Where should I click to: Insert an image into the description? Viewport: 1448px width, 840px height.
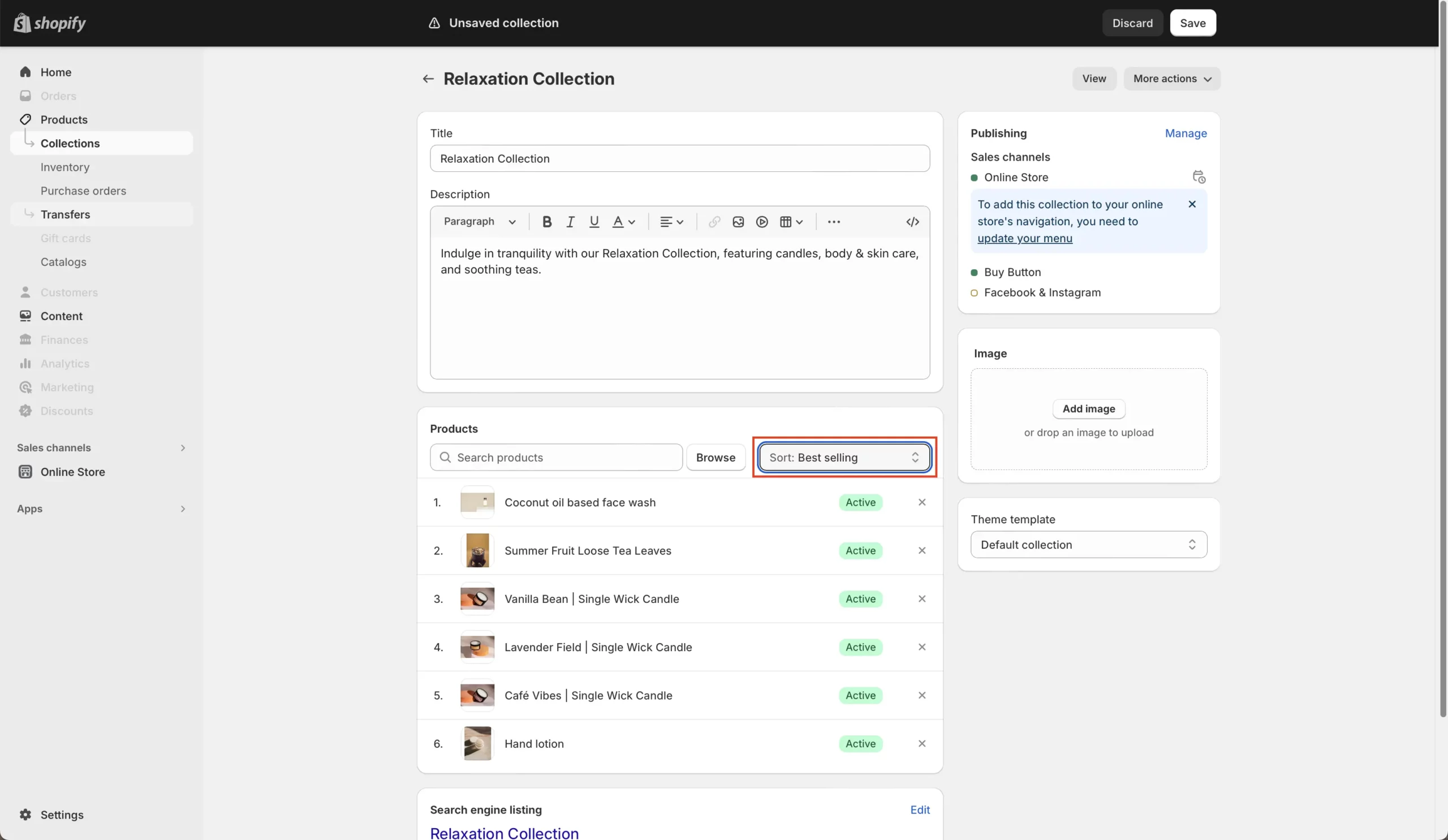point(738,222)
